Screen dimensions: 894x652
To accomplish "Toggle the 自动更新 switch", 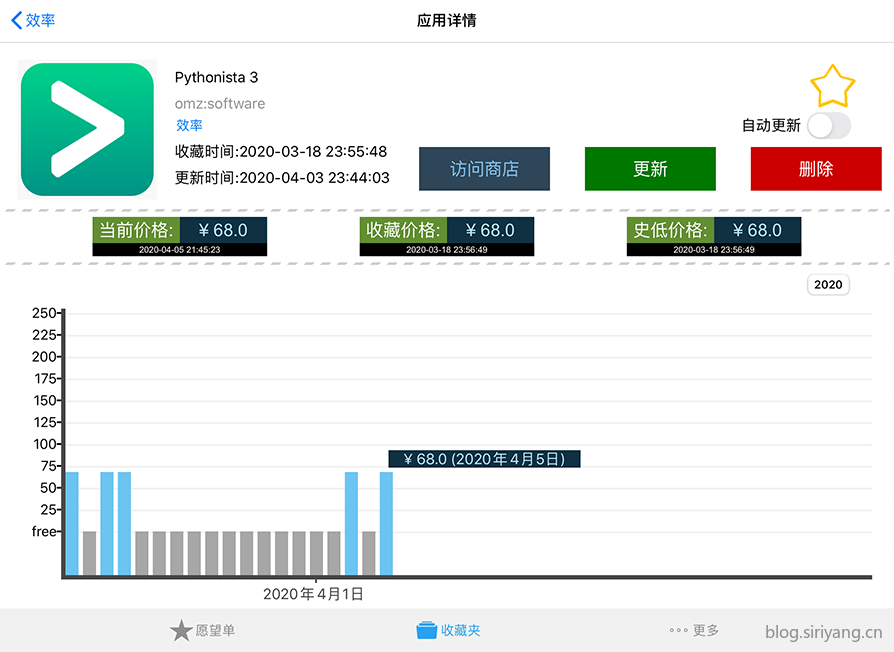I will point(828,125).
